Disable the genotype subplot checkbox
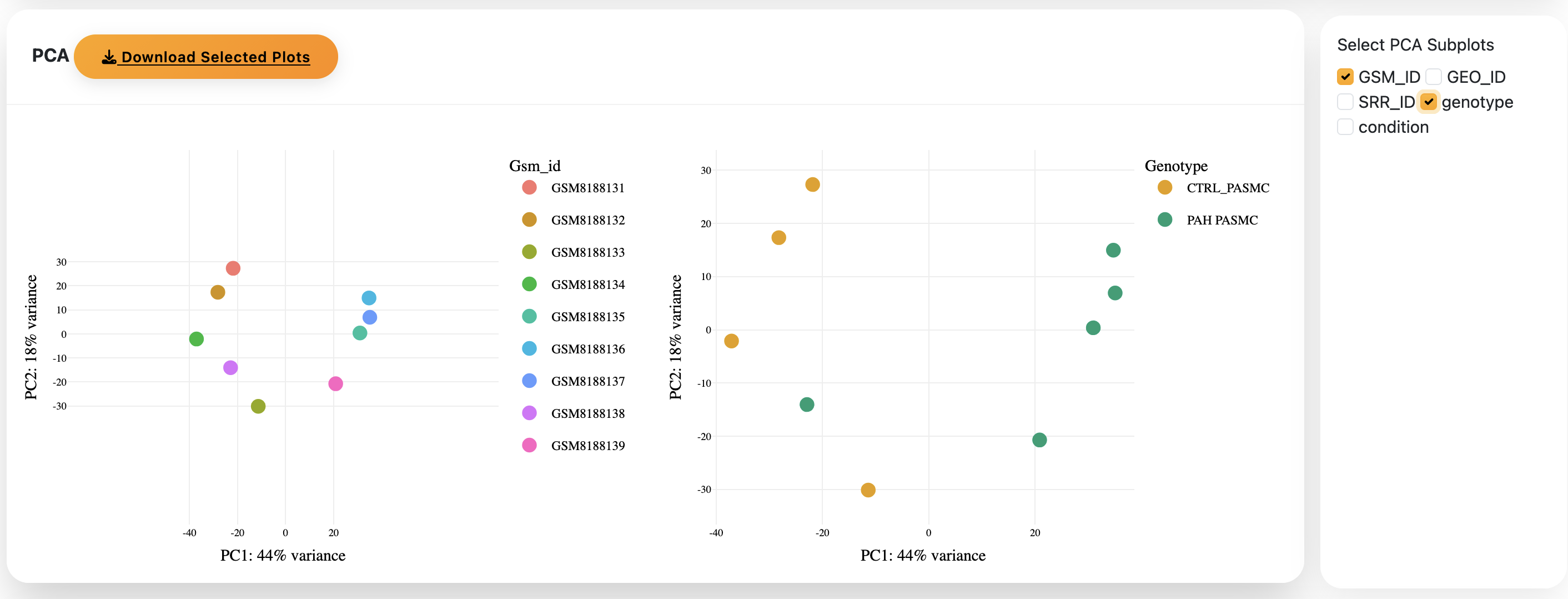1568x599 pixels. (x=1428, y=102)
